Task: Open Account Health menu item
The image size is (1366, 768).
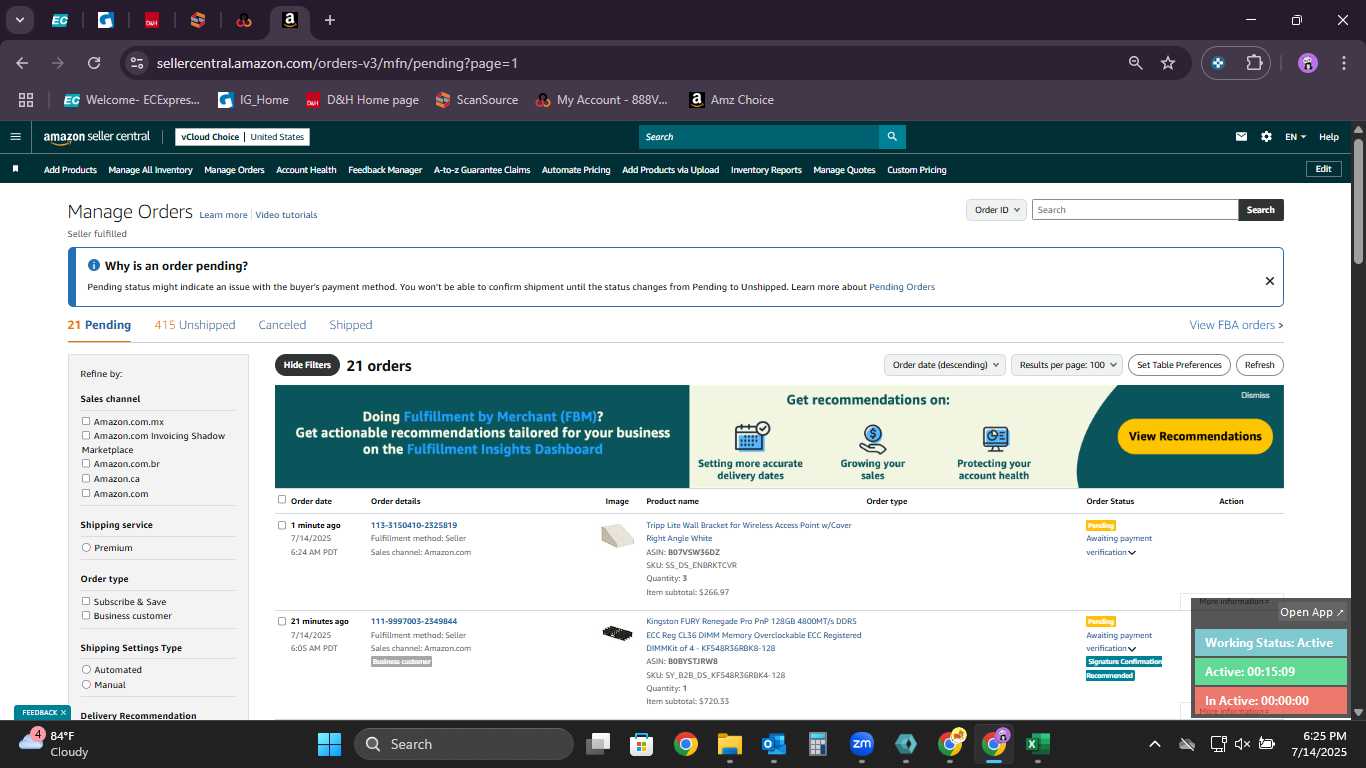Action: pyautogui.click(x=306, y=170)
